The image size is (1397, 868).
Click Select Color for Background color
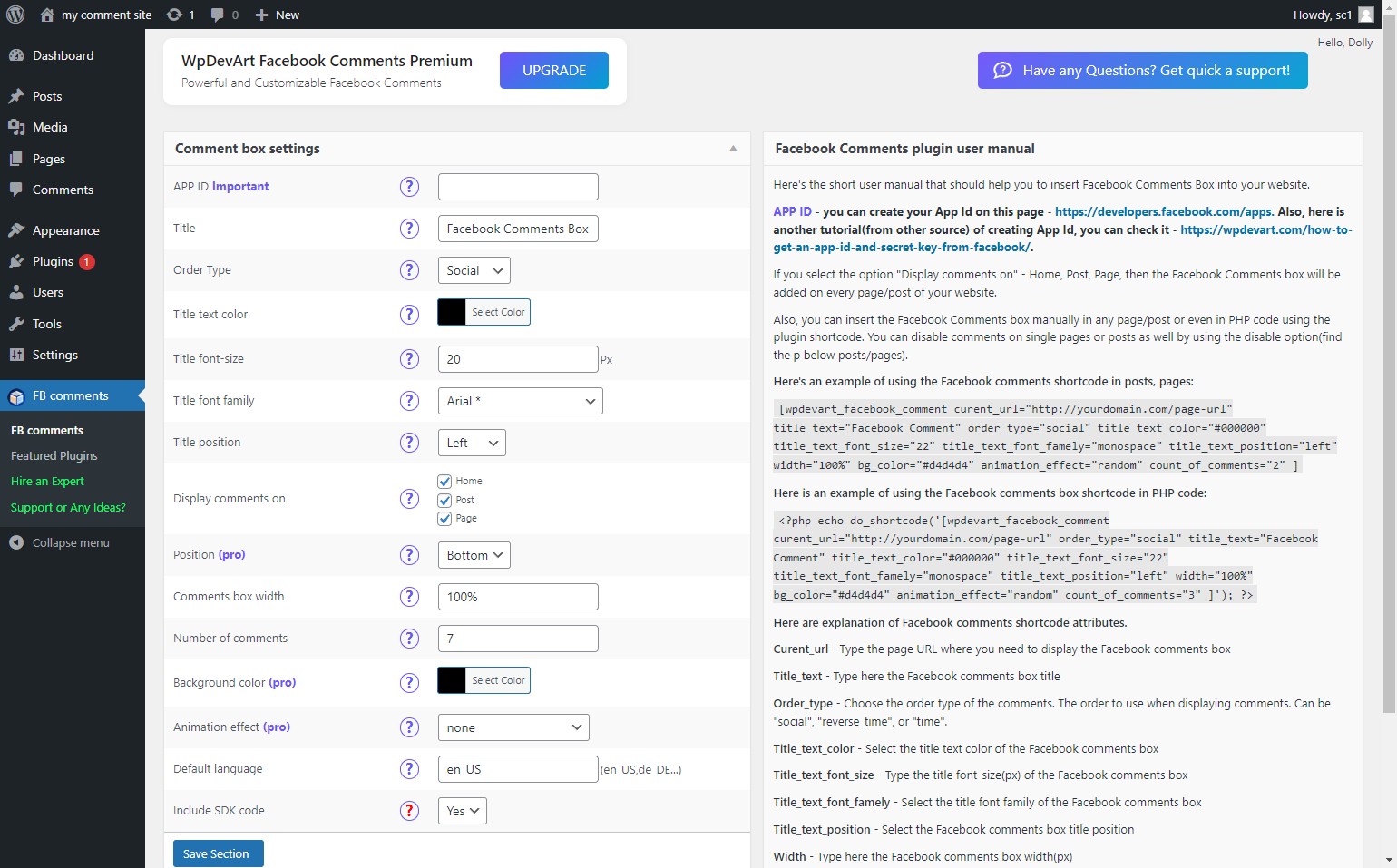(x=498, y=680)
